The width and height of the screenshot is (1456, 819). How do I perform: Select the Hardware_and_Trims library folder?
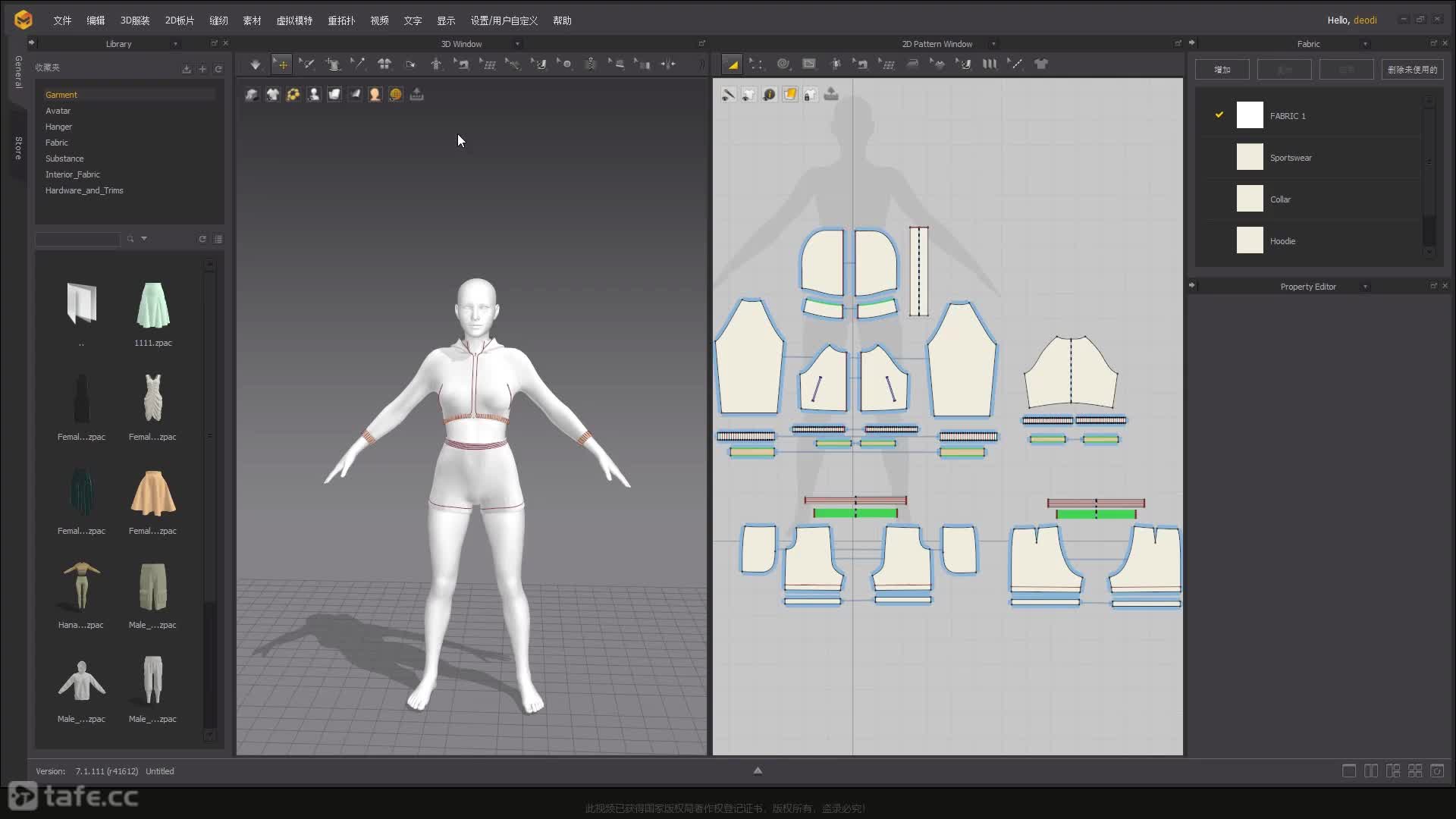pos(84,190)
